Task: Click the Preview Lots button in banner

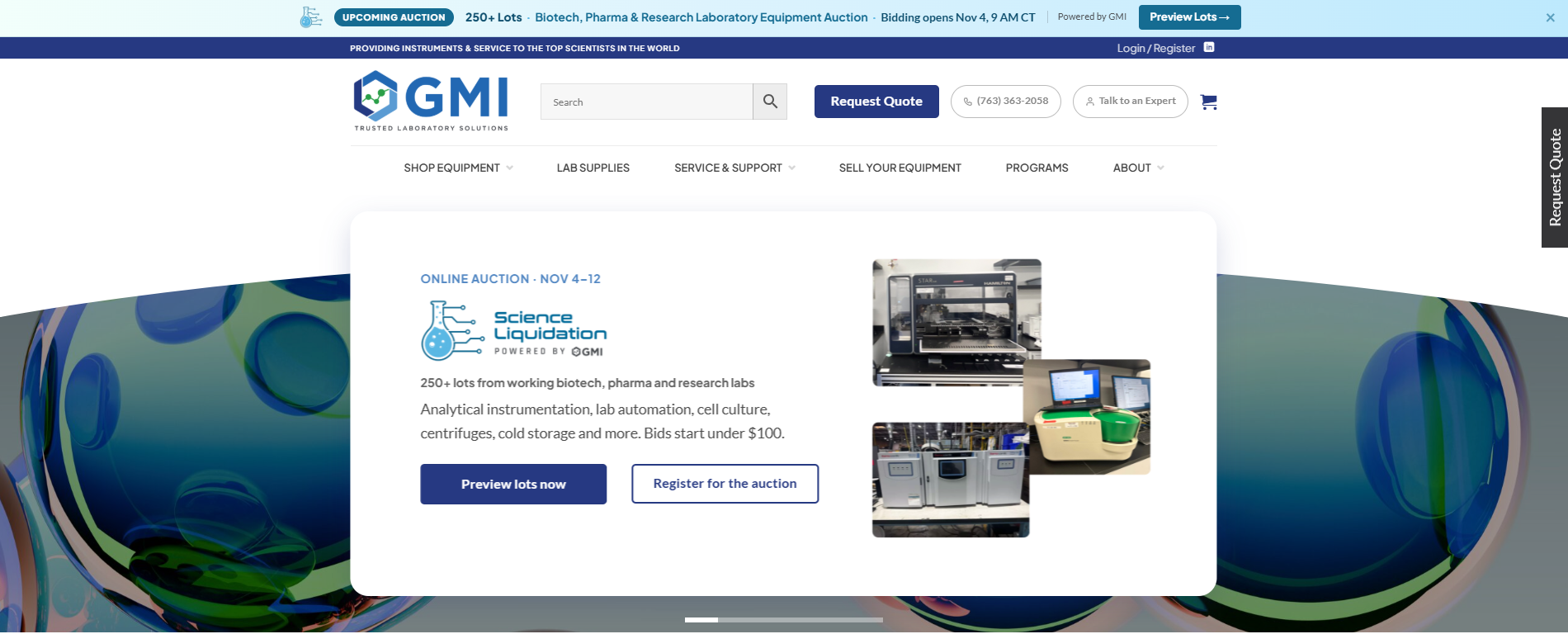Action: pos(1189,17)
